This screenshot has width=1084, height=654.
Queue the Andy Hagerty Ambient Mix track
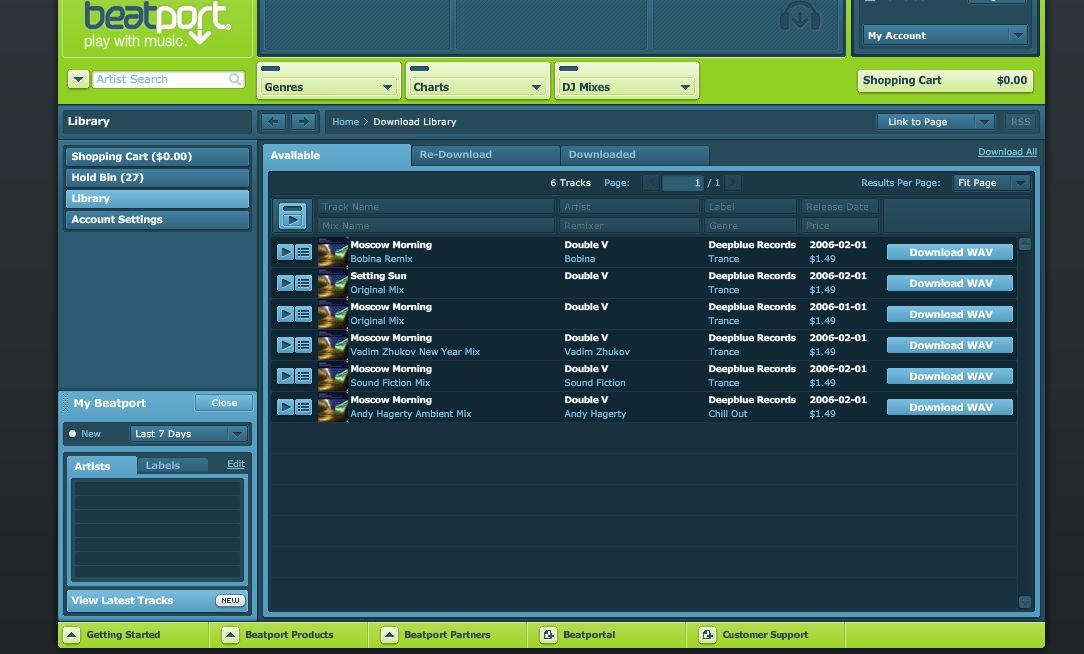303,407
